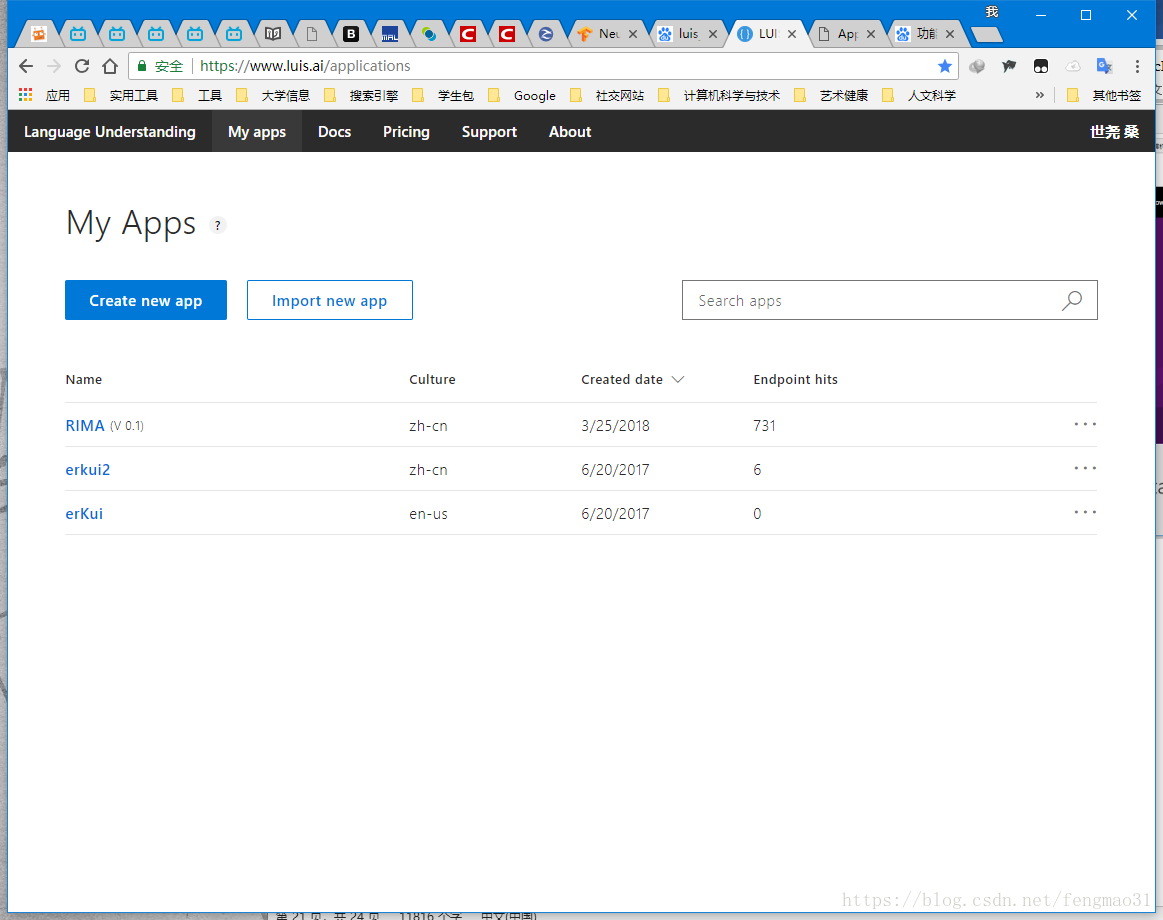Show hidden bookmarks with chevron

1040,95
